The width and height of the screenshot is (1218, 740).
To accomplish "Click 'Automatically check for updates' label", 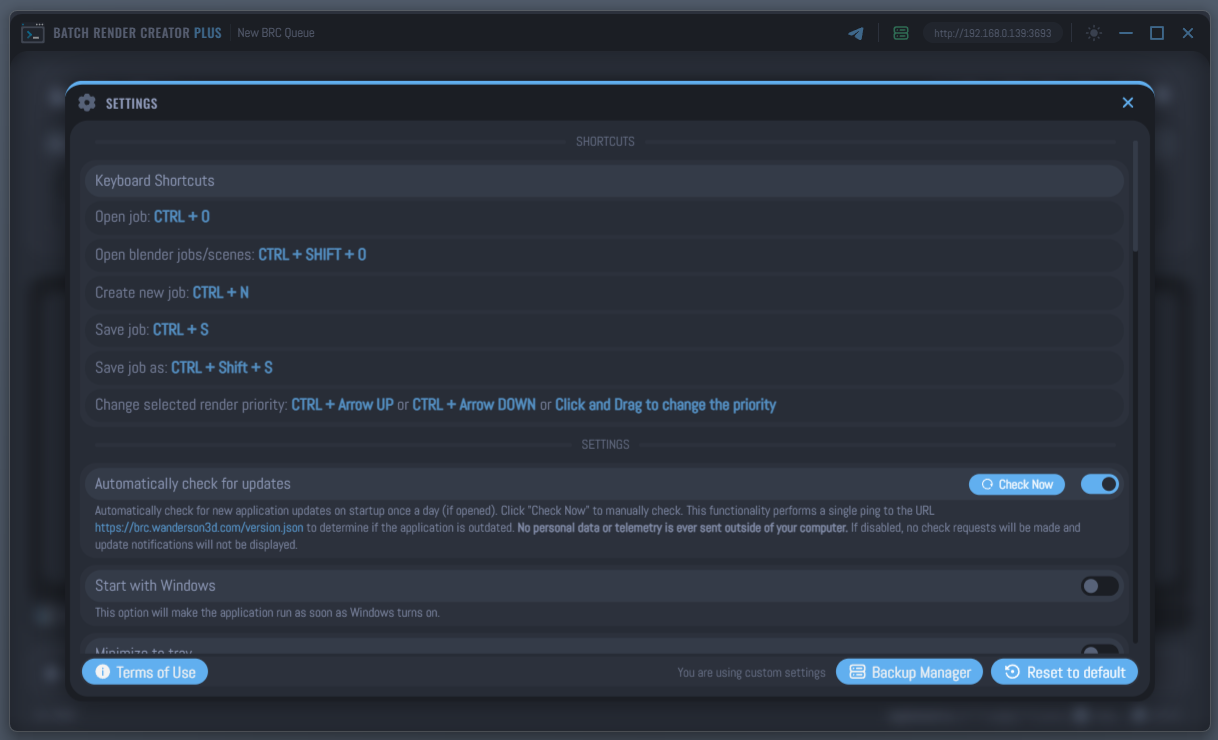I will [193, 484].
